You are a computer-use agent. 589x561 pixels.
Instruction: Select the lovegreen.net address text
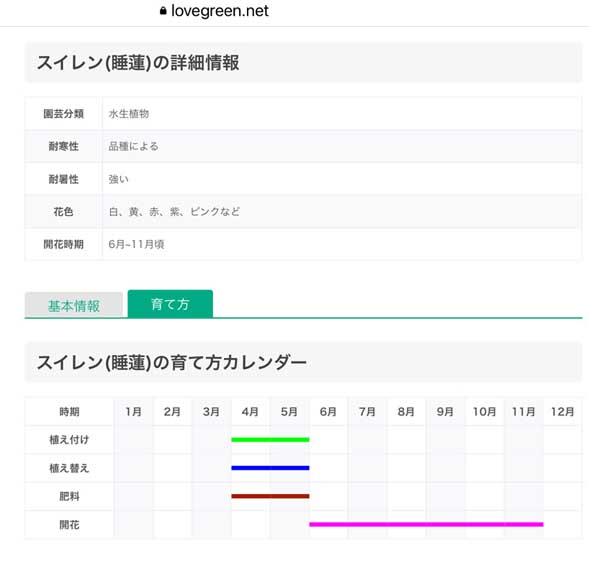(220, 11)
